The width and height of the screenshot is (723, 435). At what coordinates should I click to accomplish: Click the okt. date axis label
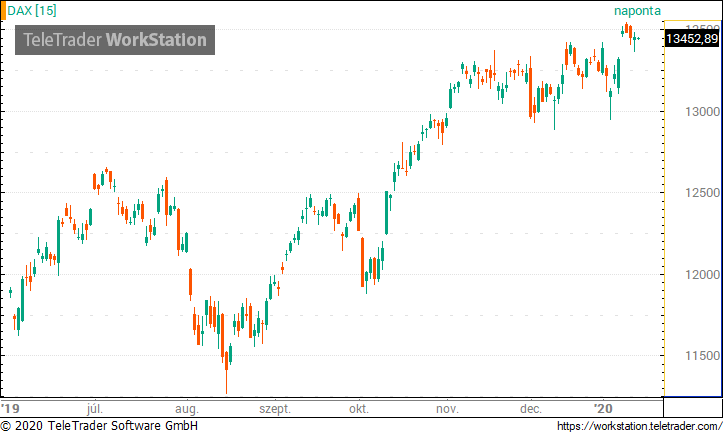pyautogui.click(x=359, y=409)
